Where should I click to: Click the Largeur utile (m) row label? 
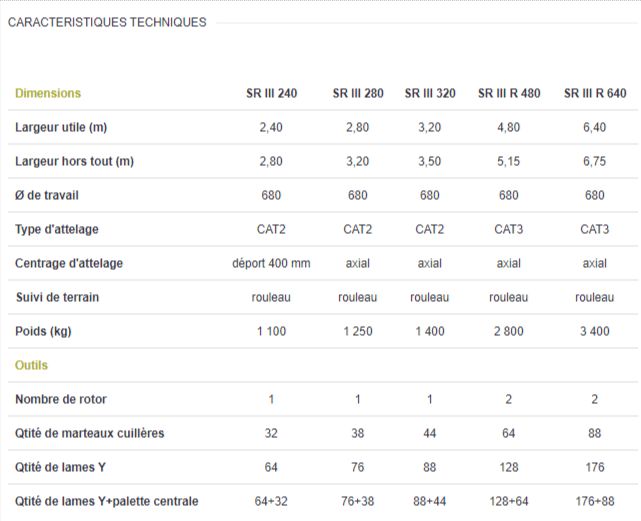(61, 128)
